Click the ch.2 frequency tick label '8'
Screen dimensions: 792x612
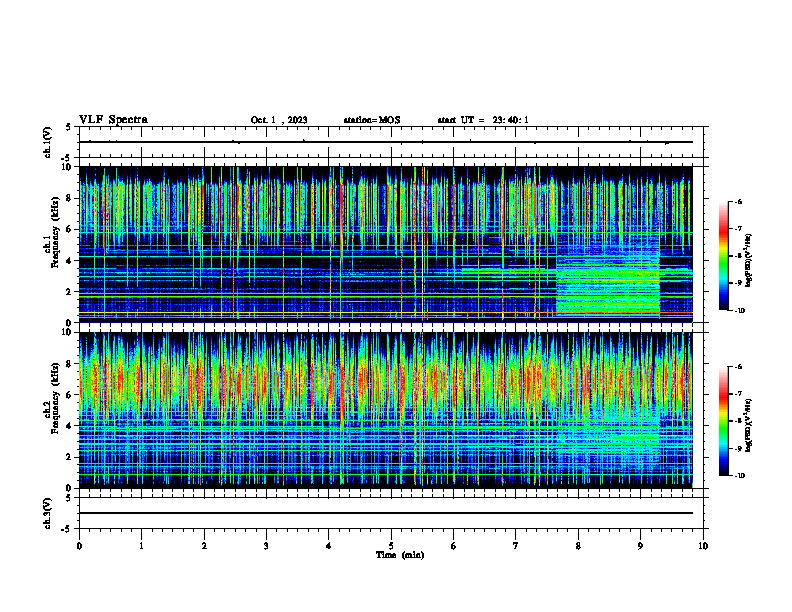[x=71, y=364]
